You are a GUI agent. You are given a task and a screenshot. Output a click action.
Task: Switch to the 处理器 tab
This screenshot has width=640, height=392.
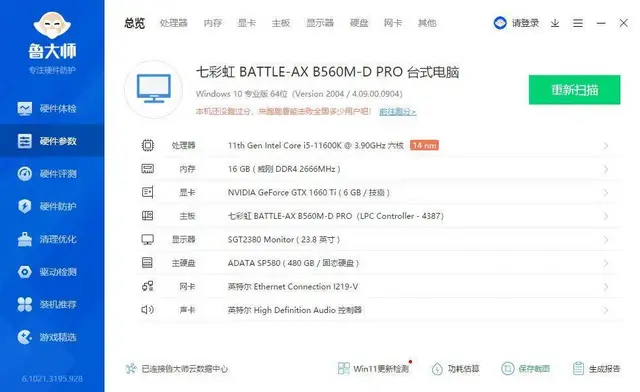(173, 23)
